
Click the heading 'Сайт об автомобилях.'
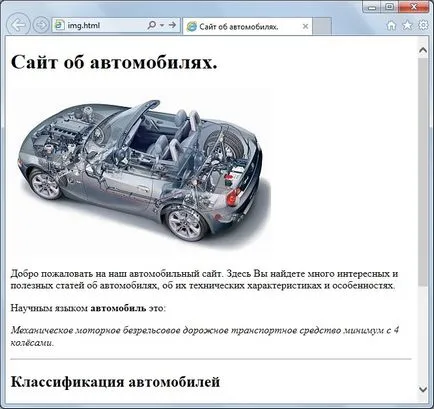pos(114,62)
